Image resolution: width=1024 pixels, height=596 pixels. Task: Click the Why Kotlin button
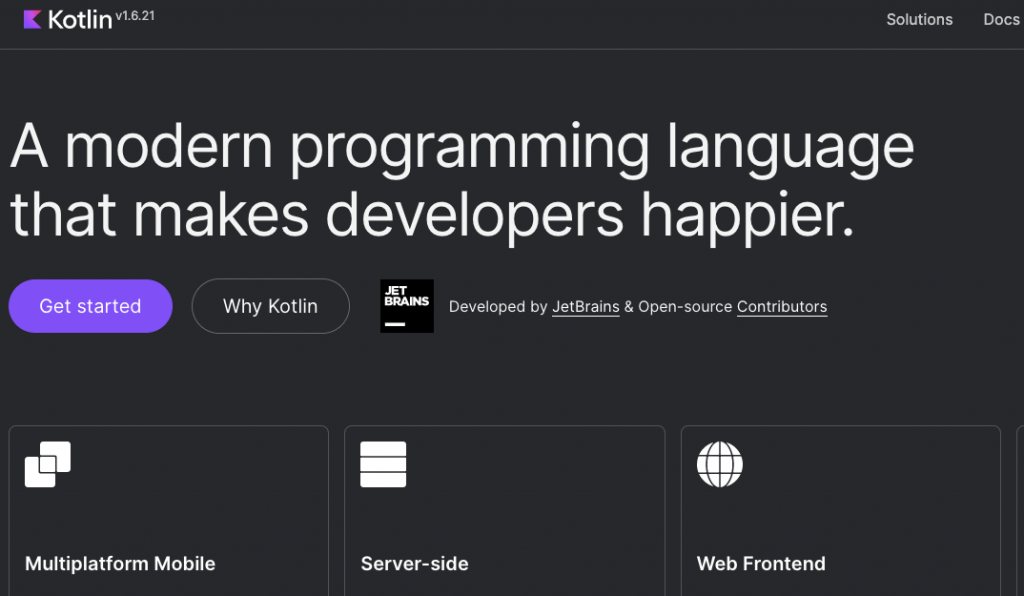coord(270,306)
